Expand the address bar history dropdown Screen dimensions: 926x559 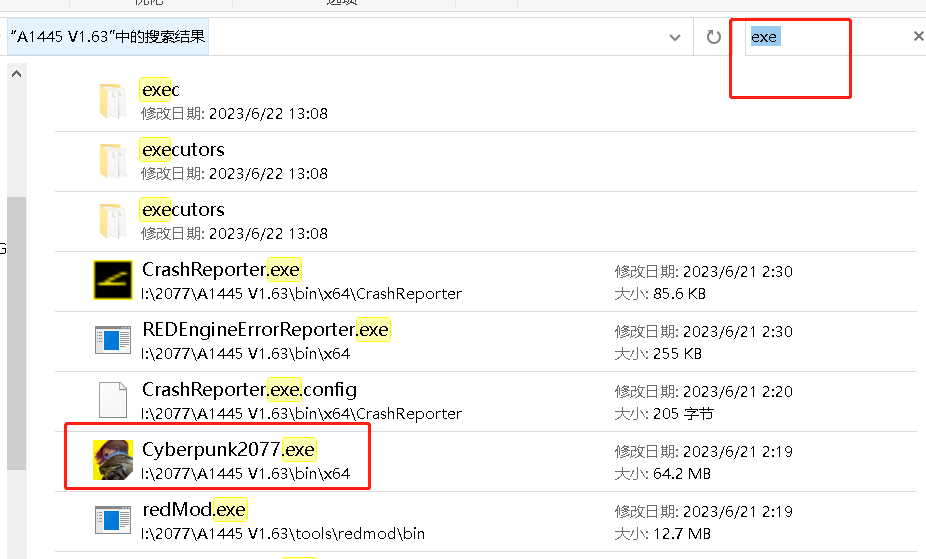click(675, 37)
